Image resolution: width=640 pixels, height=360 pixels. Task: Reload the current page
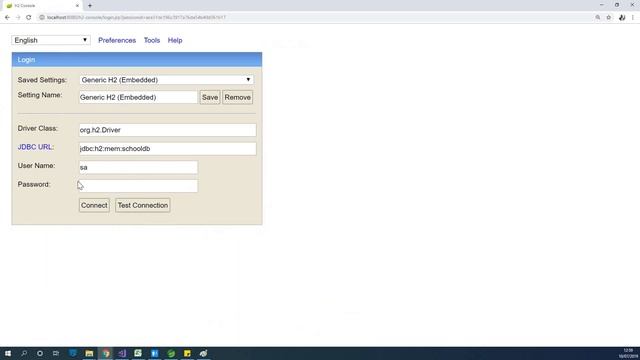[x=29, y=18]
